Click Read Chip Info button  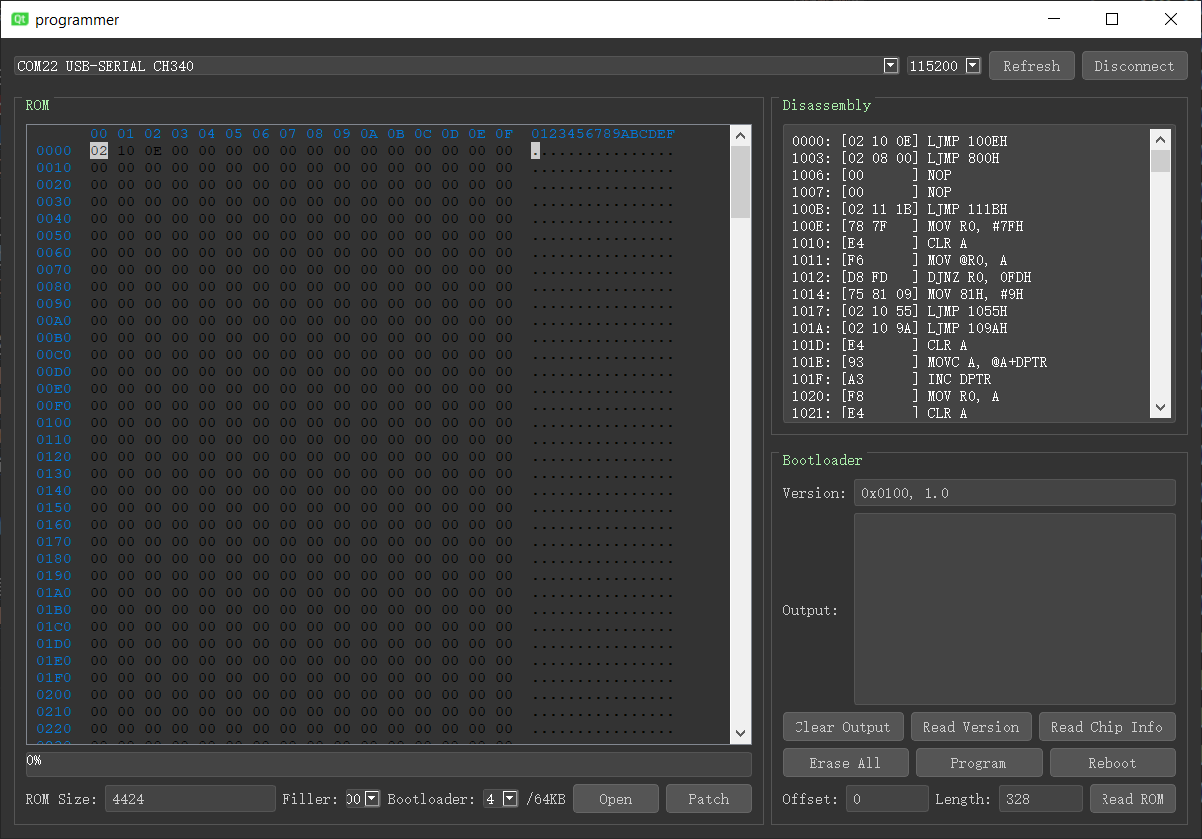[x=1107, y=727]
